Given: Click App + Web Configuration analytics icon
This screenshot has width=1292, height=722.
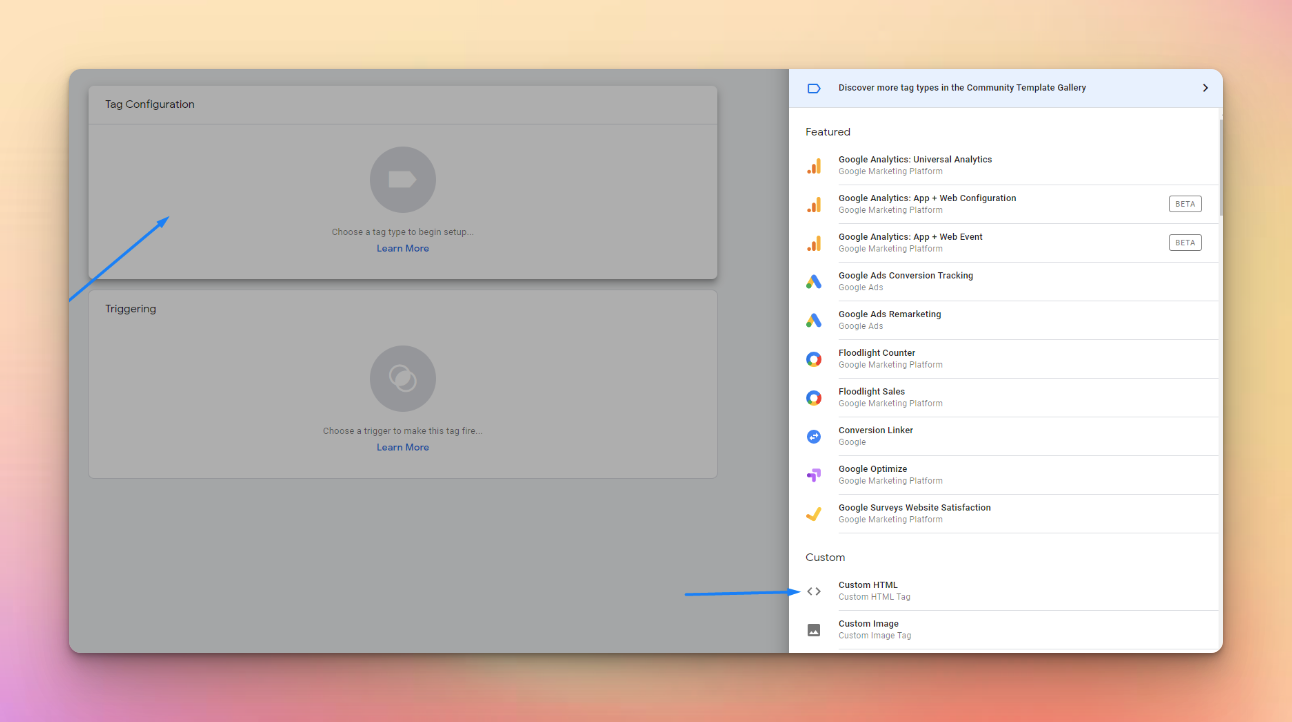Looking at the screenshot, I should [x=814, y=204].
